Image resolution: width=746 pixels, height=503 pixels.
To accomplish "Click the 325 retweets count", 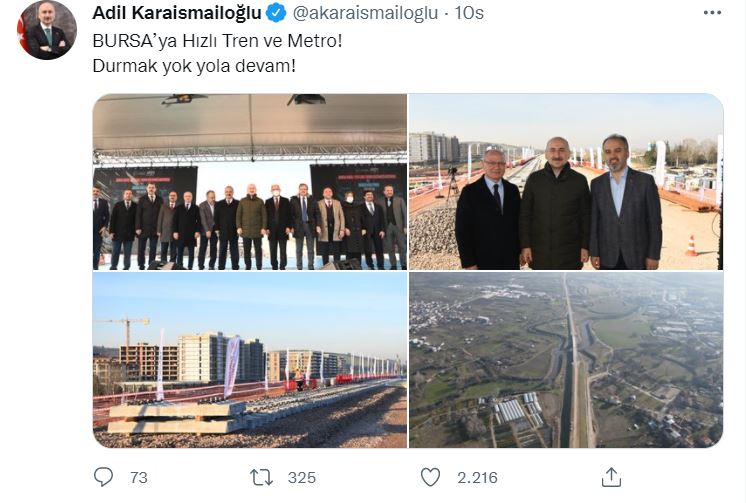I will click(x=302, y=477).
